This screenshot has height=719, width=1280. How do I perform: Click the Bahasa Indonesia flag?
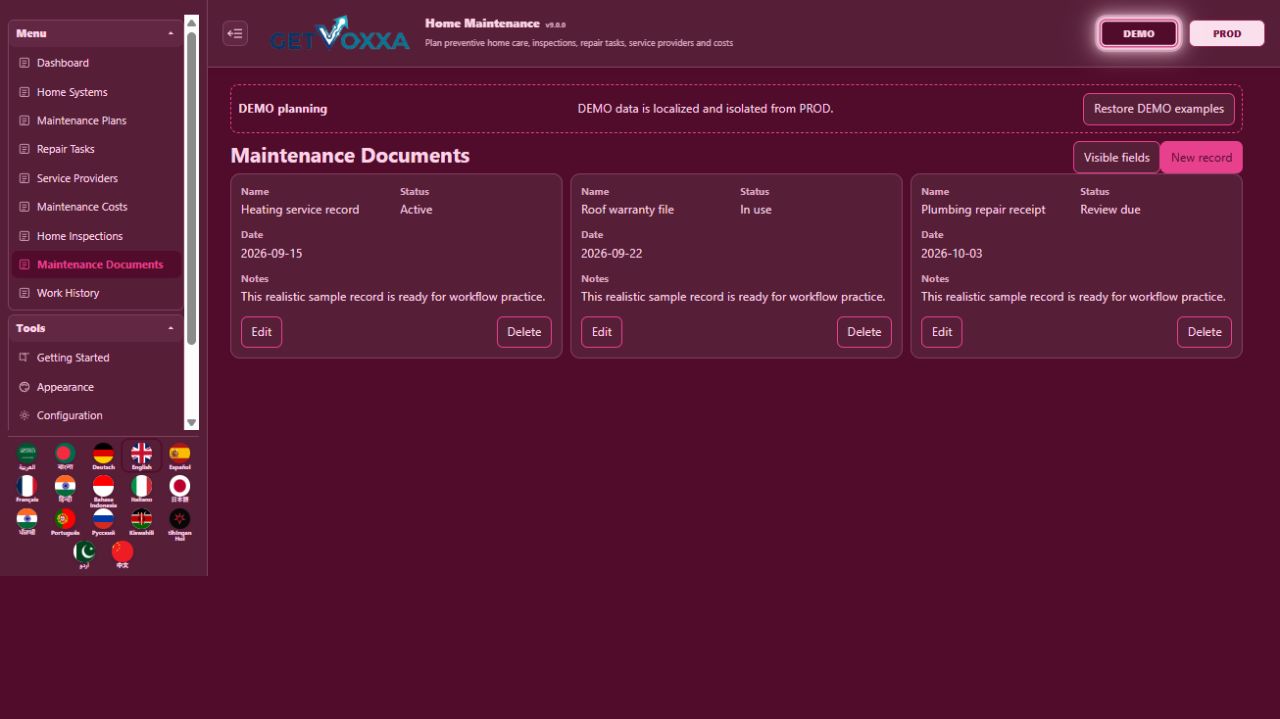103,490
